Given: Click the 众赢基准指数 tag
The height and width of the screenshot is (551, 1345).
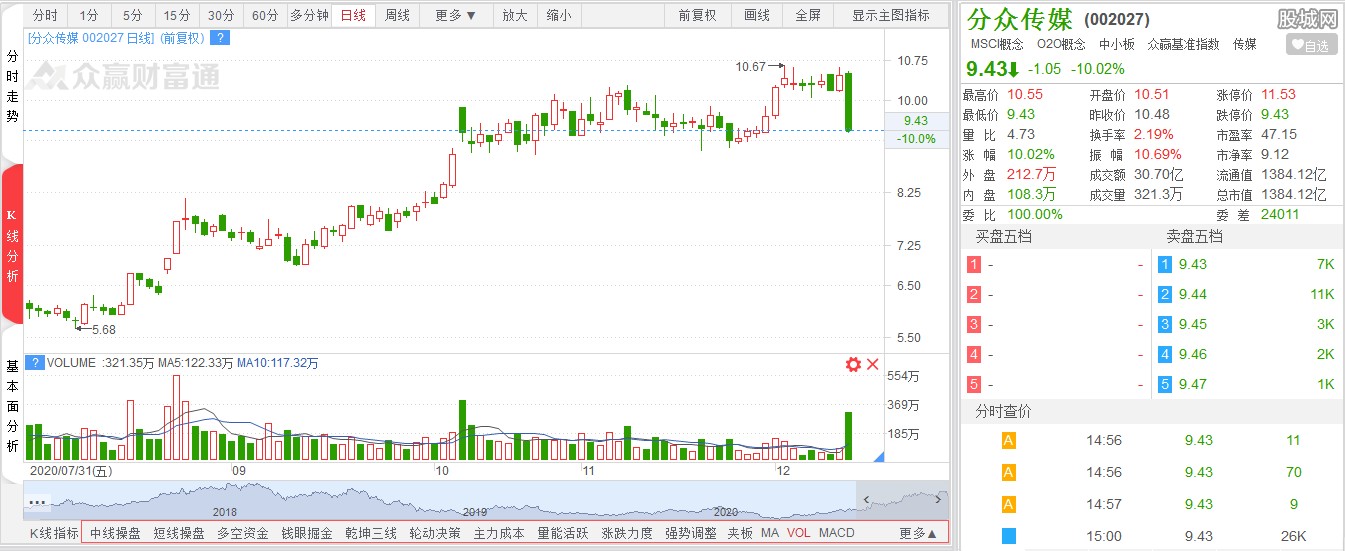Looking at the screenshot, I should pos(1184,44).
